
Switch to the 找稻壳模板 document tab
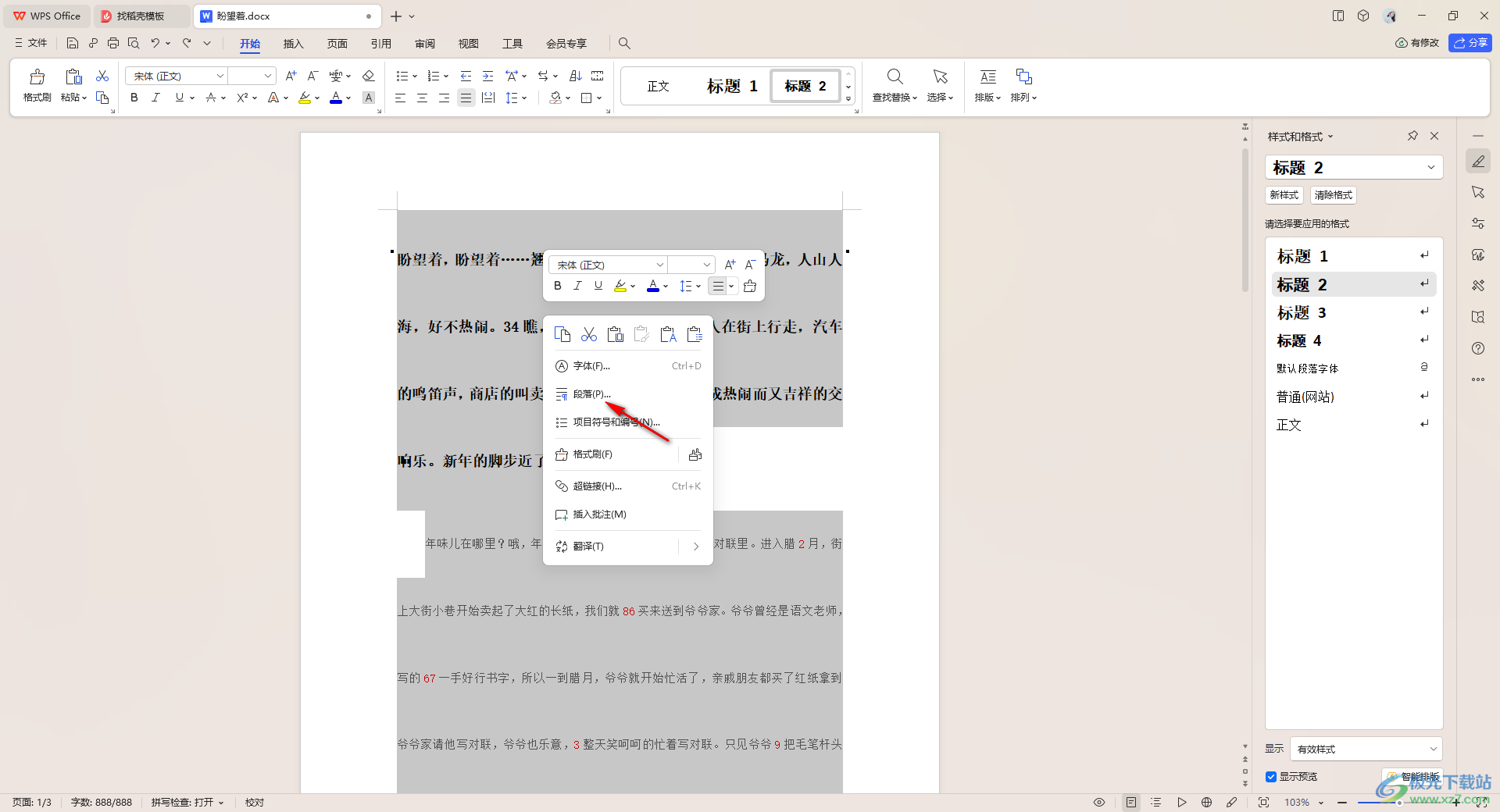[141, 16]
